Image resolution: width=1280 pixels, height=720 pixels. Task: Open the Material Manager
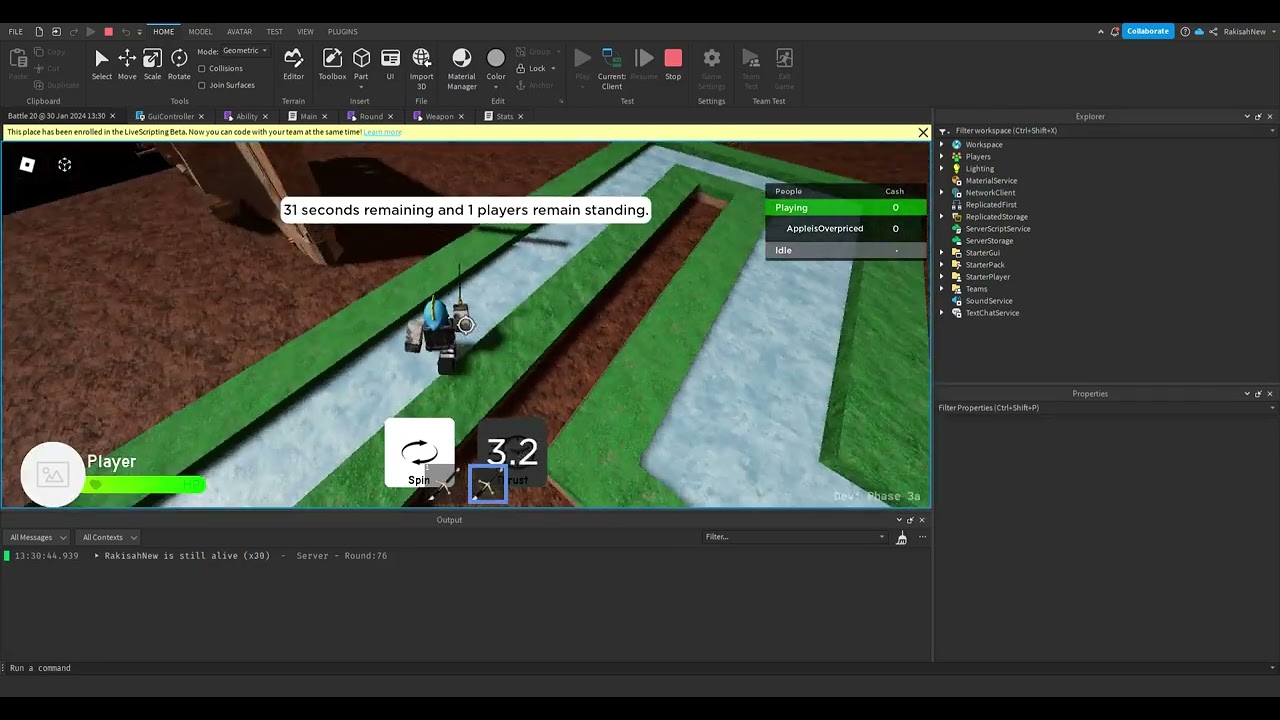coord(461,62)
